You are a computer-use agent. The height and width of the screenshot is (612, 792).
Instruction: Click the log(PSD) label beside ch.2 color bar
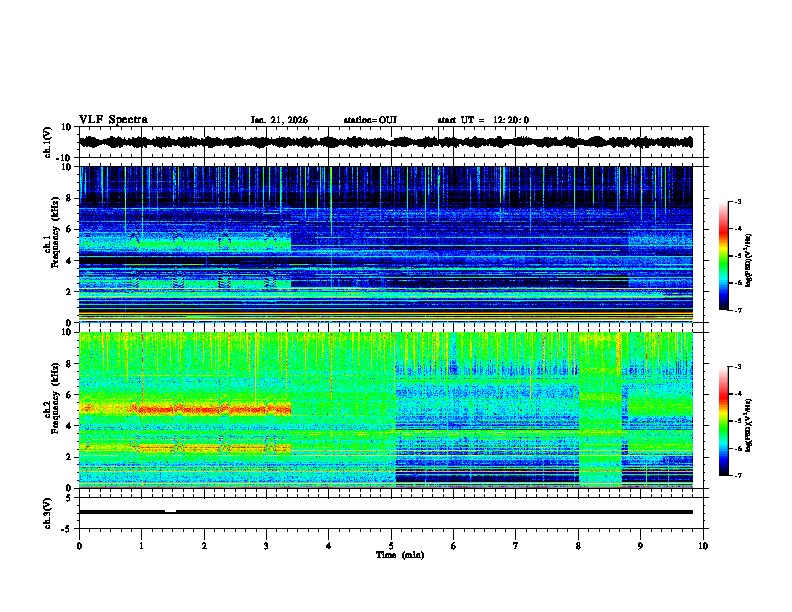tap(749, 425)
